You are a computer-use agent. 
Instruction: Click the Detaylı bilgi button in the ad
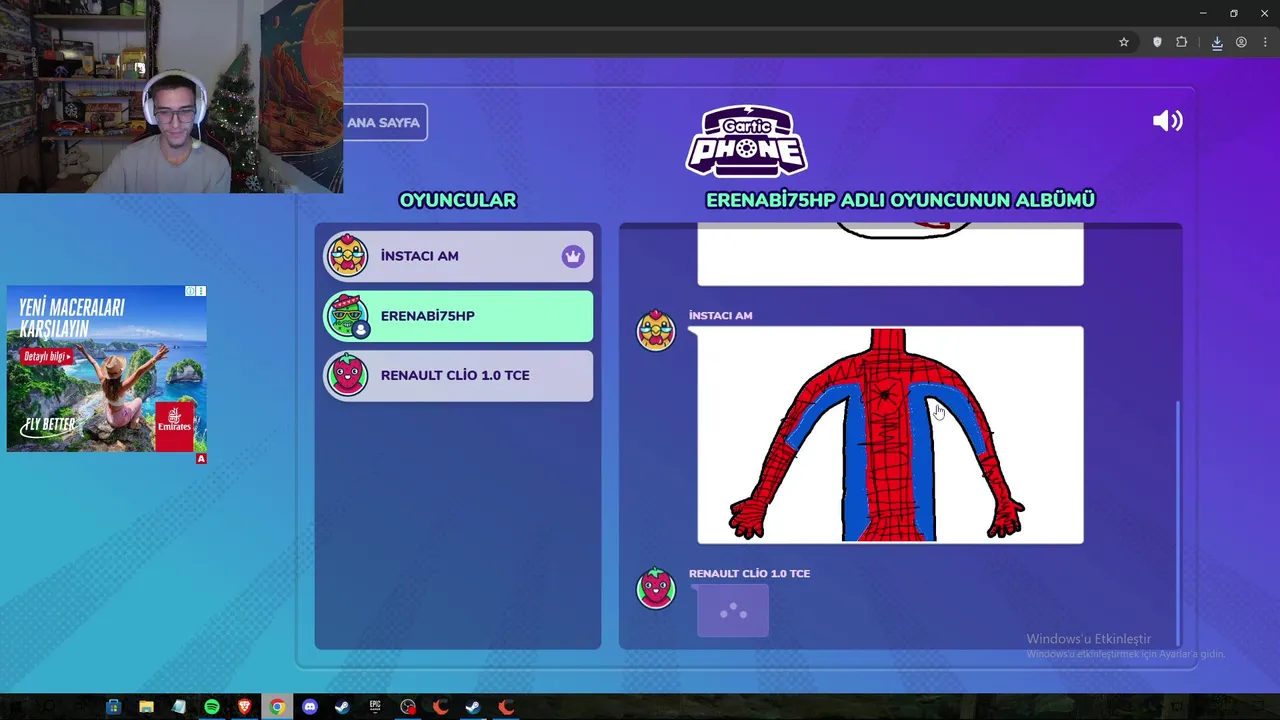point(48,357)
